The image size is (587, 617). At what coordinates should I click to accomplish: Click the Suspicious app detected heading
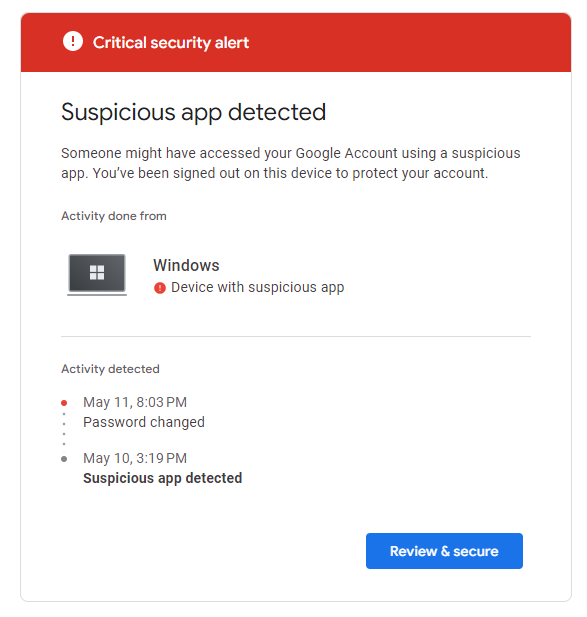pos(194,112)
